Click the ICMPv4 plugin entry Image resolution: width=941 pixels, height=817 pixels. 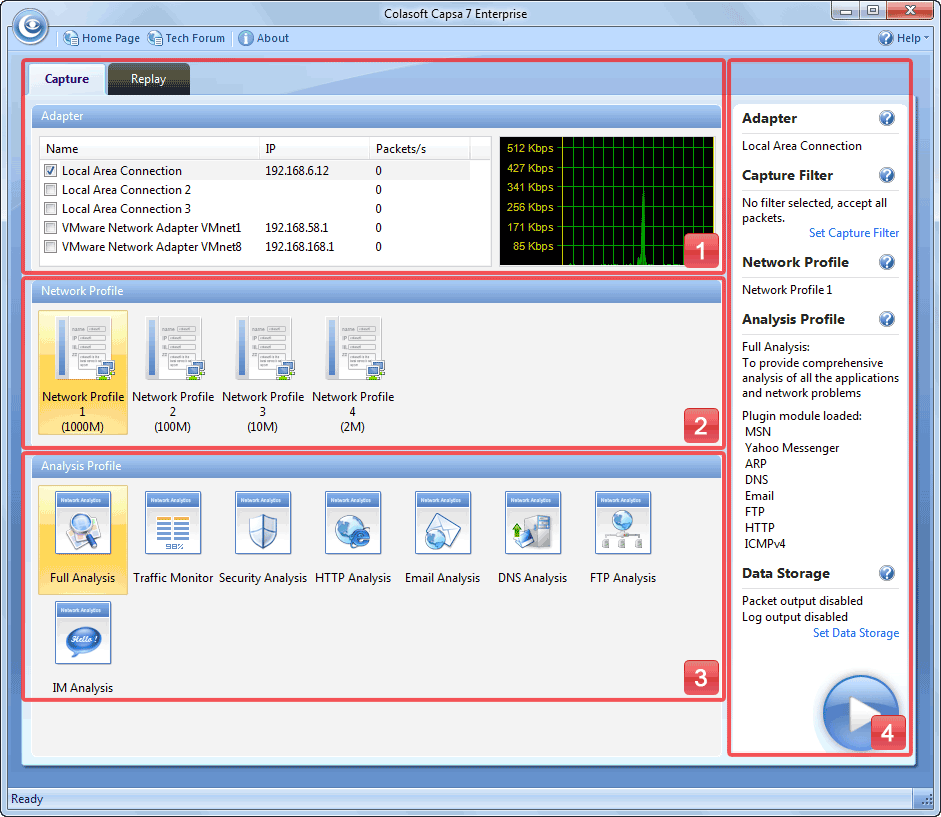coord(765,544)
